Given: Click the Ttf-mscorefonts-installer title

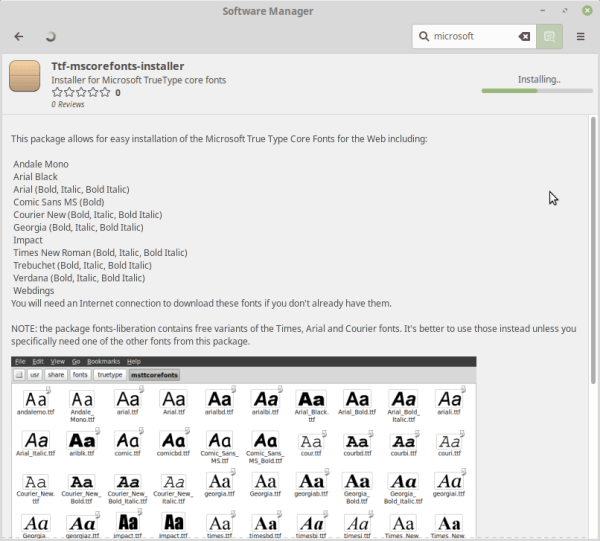Looking at the screenshot, I should (x=118, y=66).
